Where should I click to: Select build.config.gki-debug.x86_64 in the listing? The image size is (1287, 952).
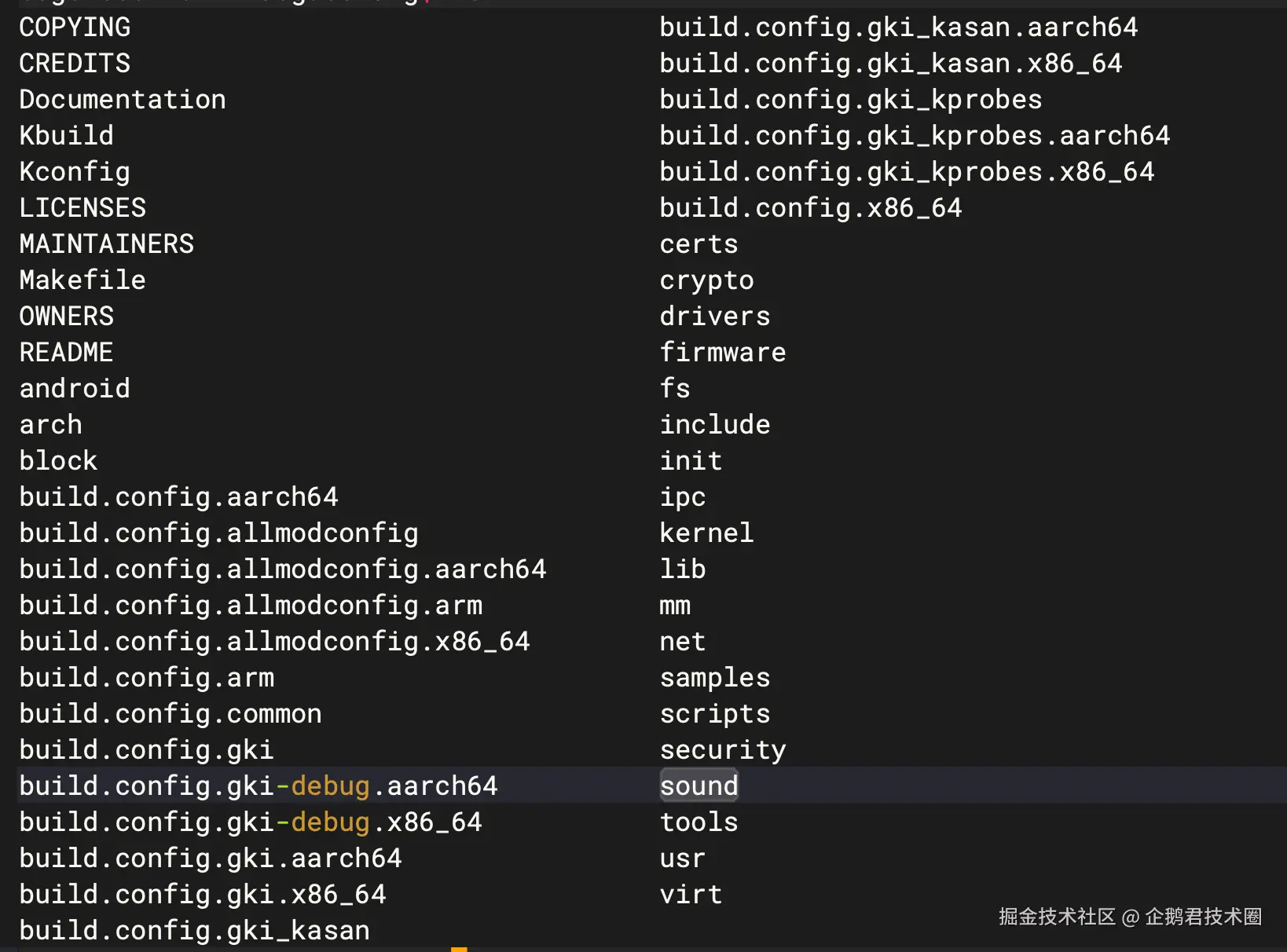pyautogui.click(x=251, y=822)
